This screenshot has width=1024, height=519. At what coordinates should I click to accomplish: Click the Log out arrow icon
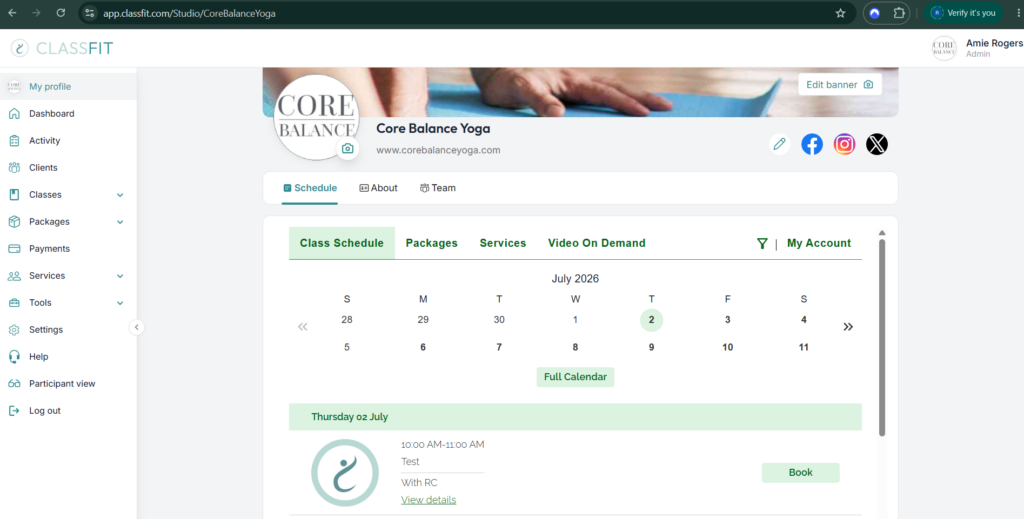[x=14, y=411]
